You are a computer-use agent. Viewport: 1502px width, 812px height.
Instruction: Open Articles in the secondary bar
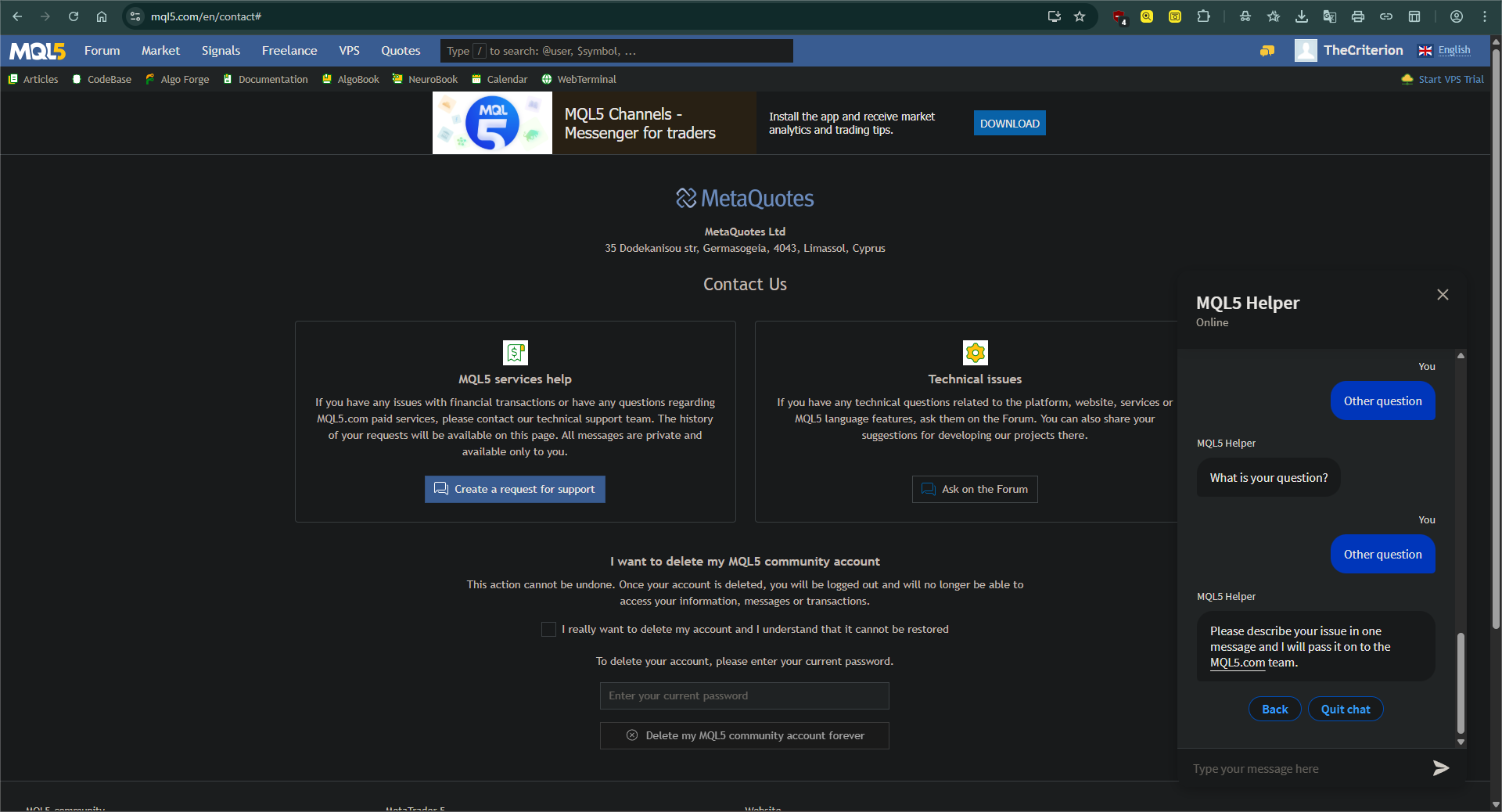point(34,79)
